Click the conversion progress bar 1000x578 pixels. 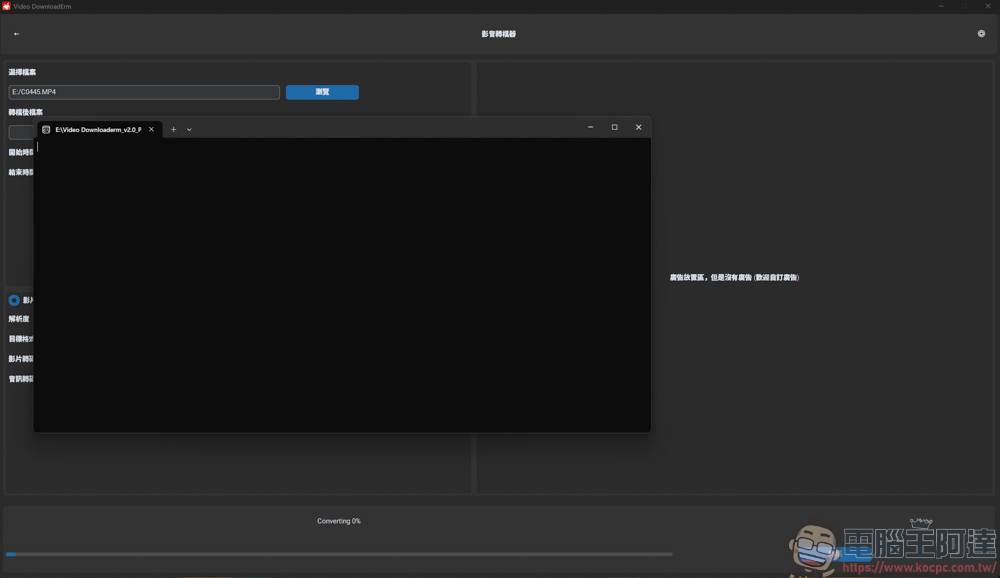coord(339,554)
